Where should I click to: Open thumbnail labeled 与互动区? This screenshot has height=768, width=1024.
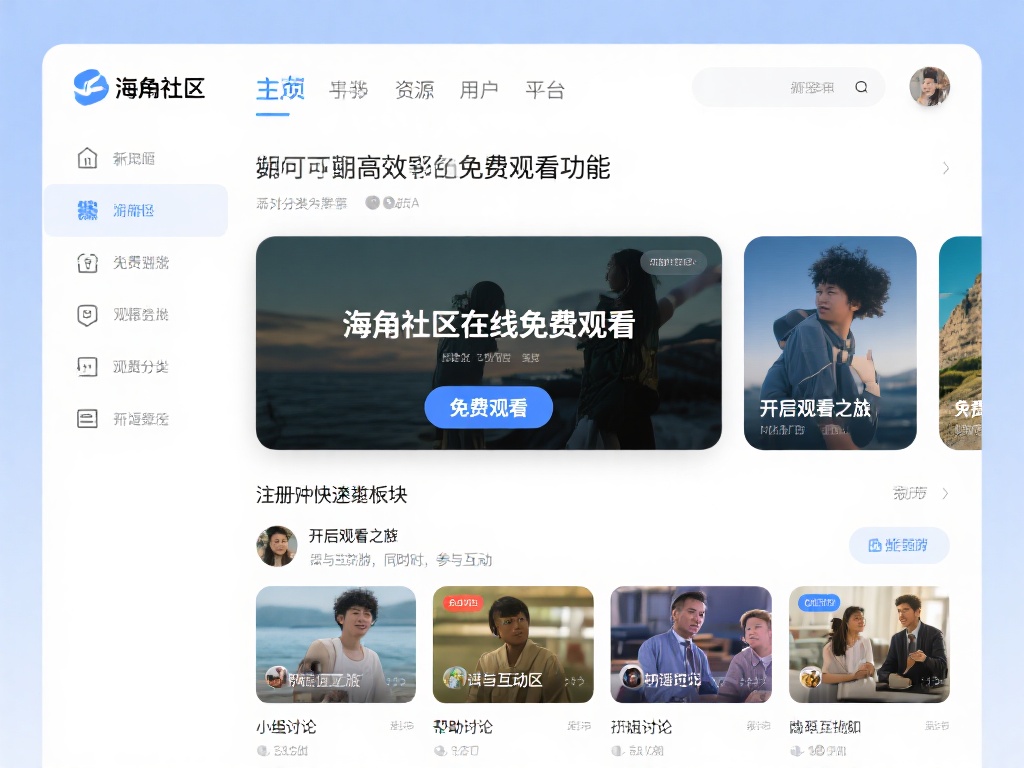513,645
